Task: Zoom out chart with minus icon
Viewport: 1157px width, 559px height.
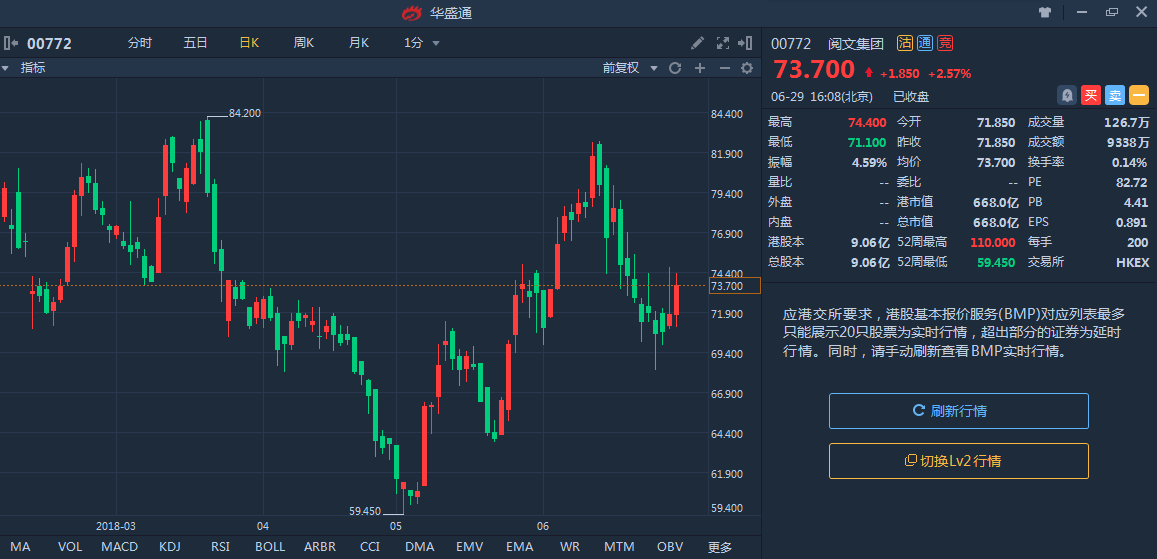Action: [723, 68]
